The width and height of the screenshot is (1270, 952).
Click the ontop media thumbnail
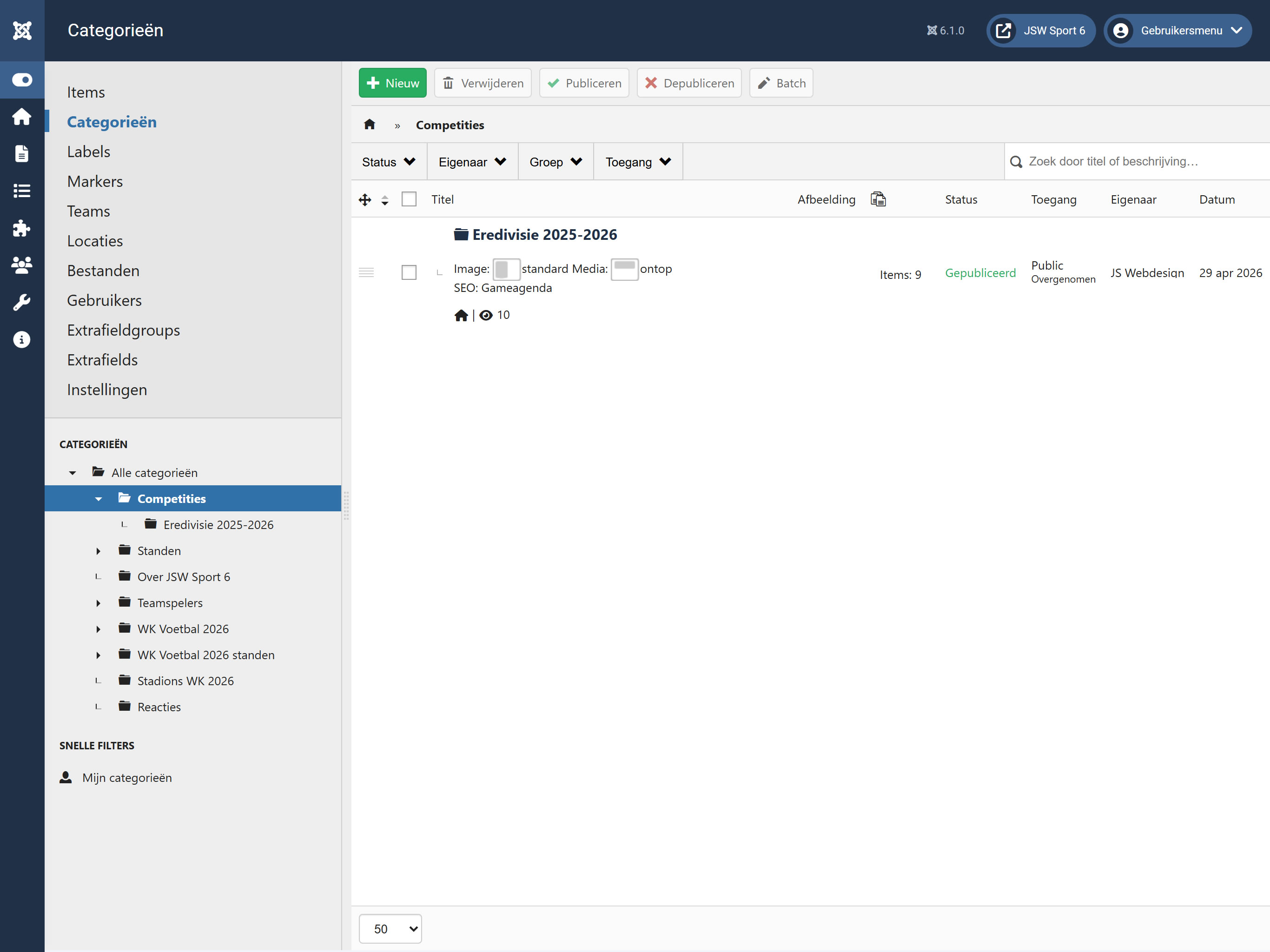[624, 269]
